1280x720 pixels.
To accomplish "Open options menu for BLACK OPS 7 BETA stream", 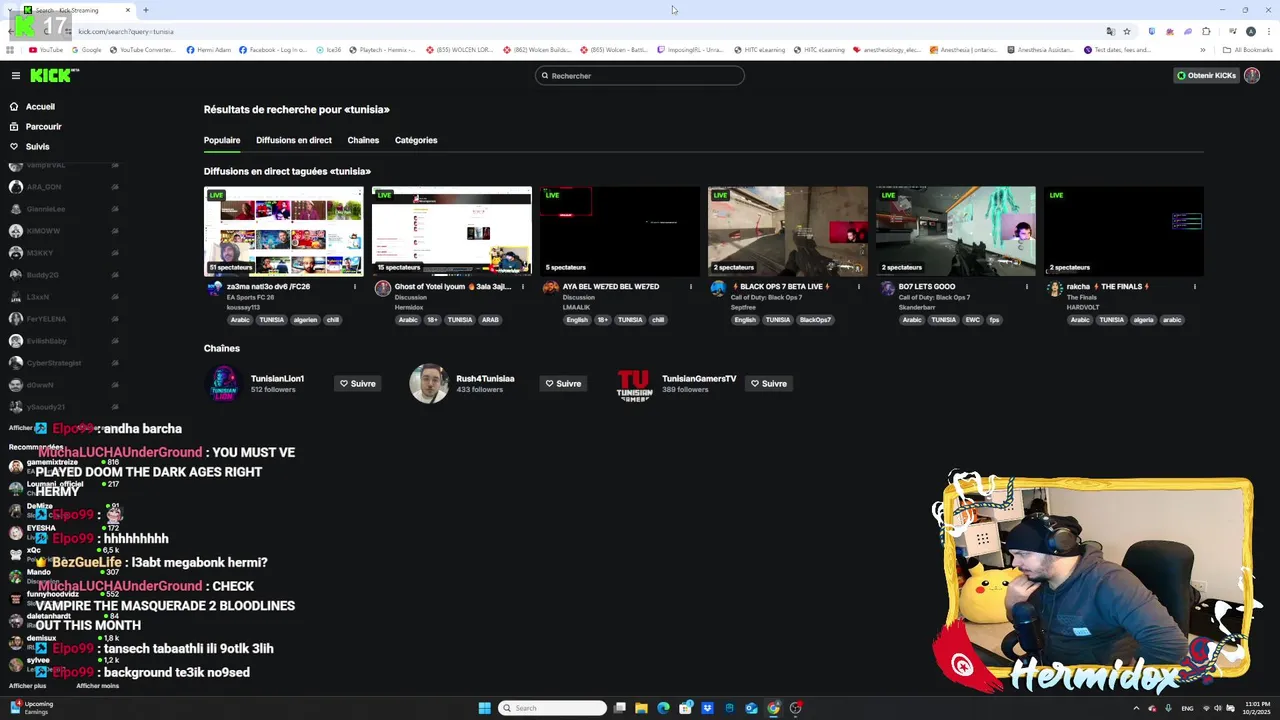I will pos(858,287).
